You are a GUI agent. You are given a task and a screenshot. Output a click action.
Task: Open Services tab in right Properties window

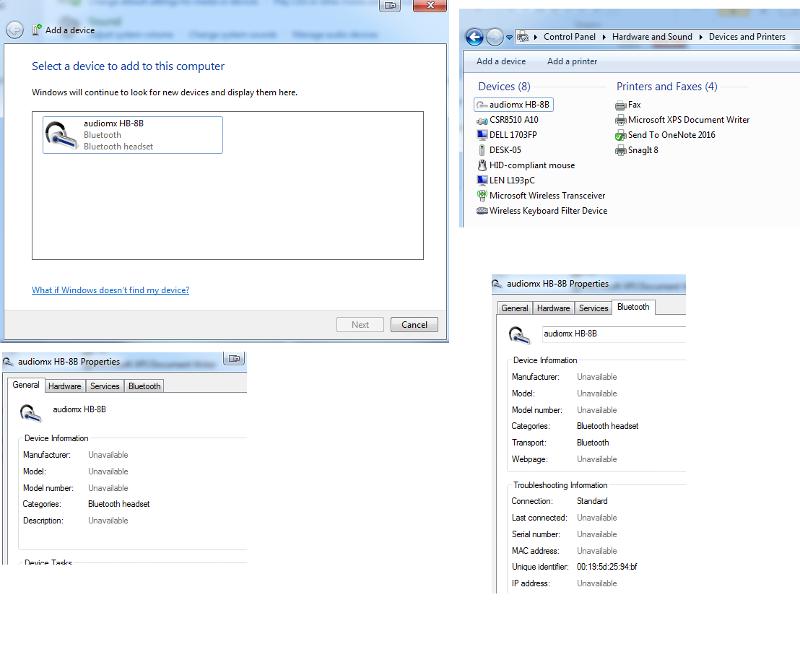pyautogui.click(x=593, y=308)
